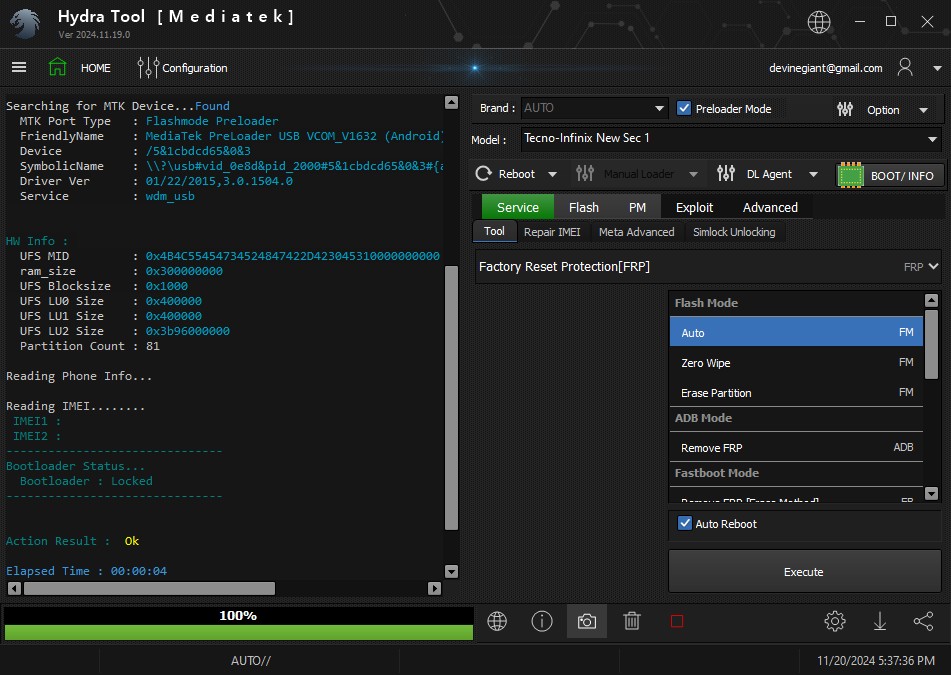Open the Model dropdown list
951x675 pixels.
[731, 139]
